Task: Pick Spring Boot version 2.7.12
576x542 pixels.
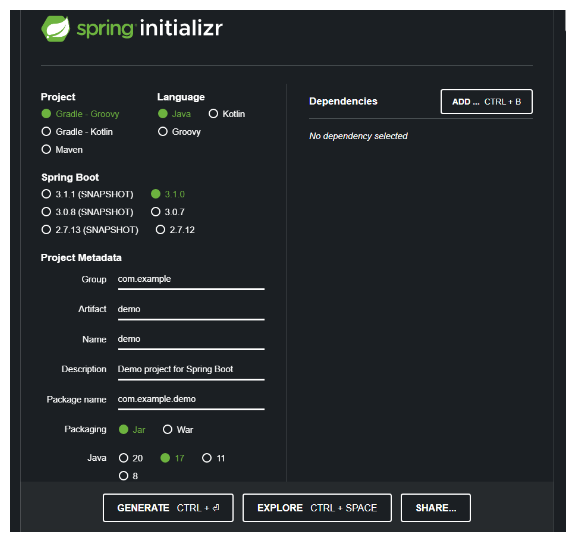Action: click(175, 230)
